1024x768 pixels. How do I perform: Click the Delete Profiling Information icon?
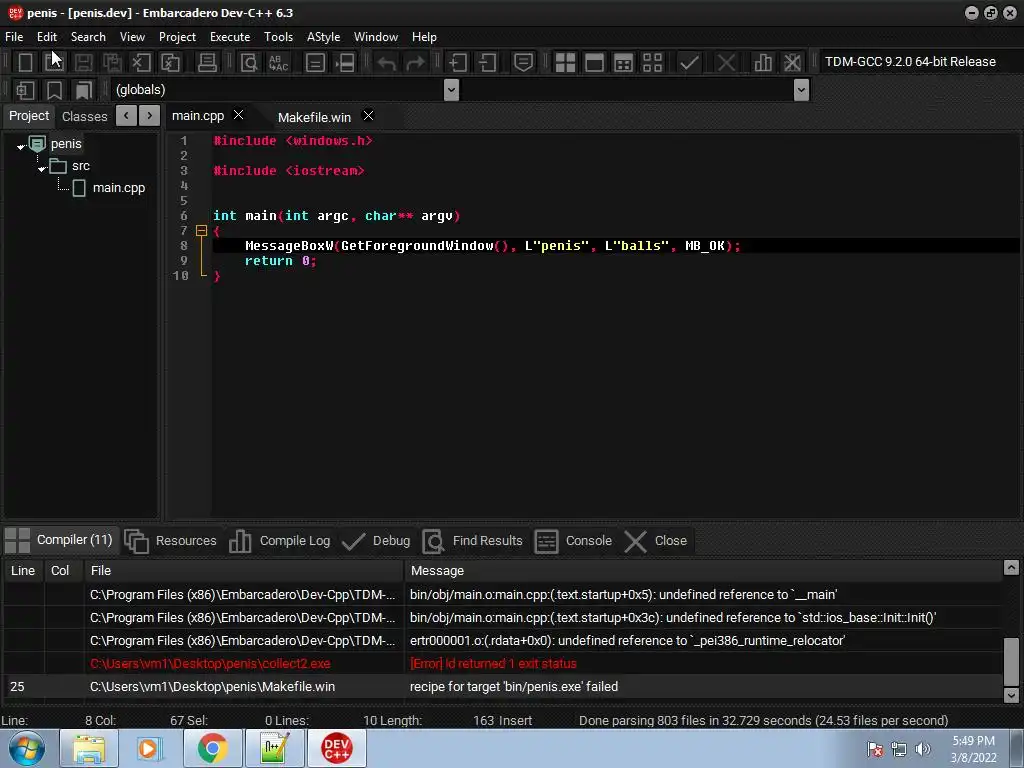[792, 63]
